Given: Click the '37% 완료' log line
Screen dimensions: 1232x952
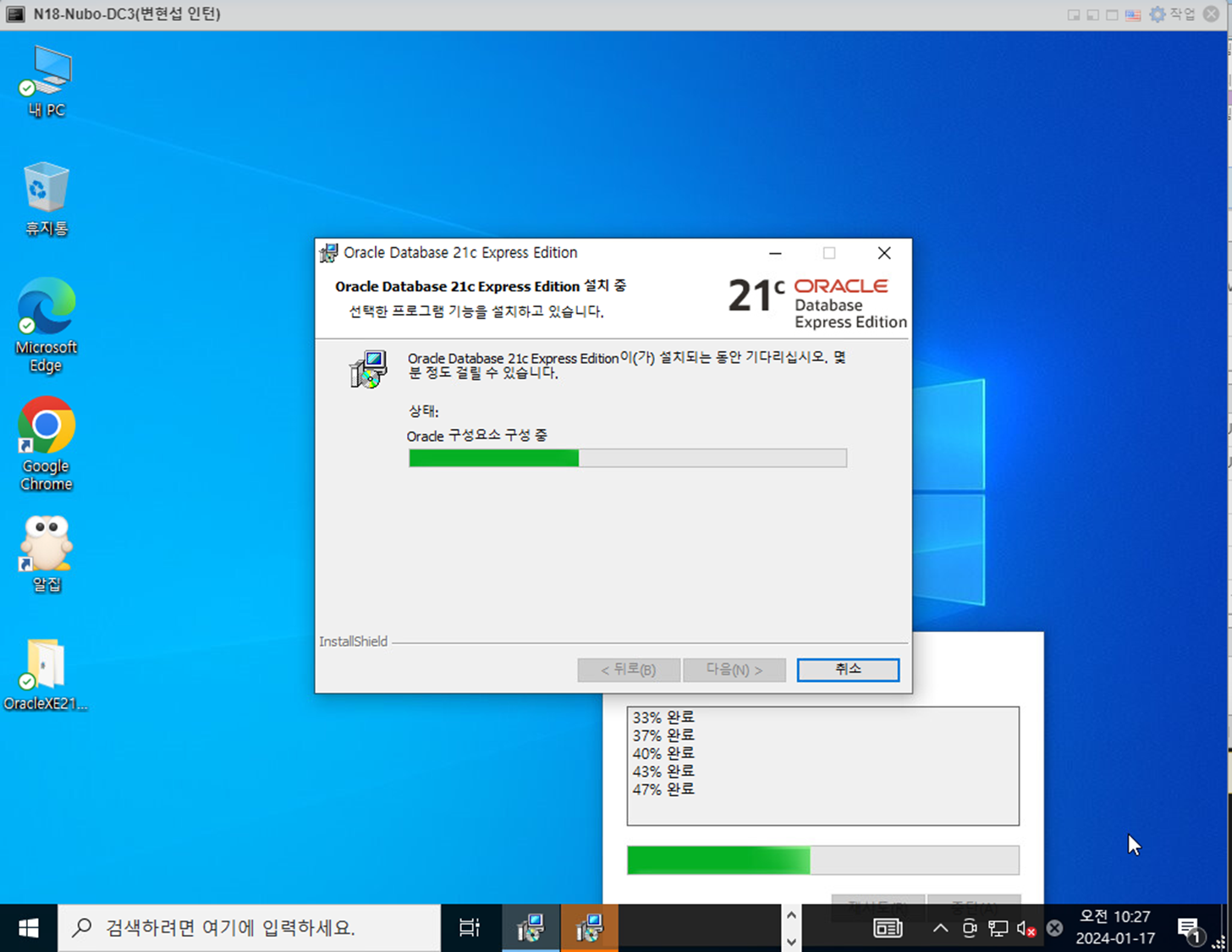Looking at the screenshot, I should [663, 735].
